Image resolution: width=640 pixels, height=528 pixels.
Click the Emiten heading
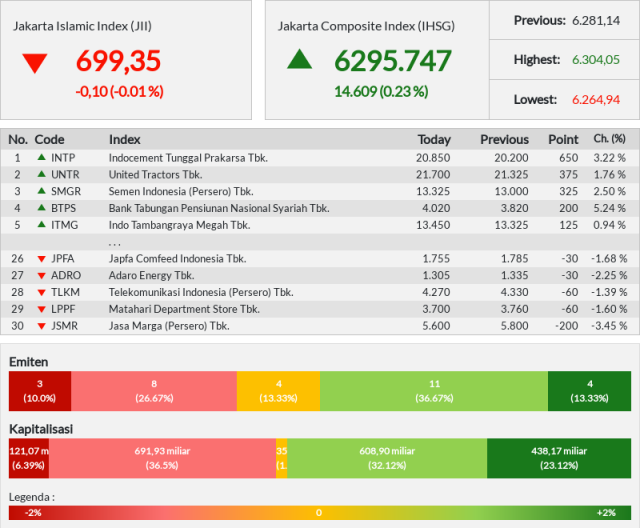point(29,362)
